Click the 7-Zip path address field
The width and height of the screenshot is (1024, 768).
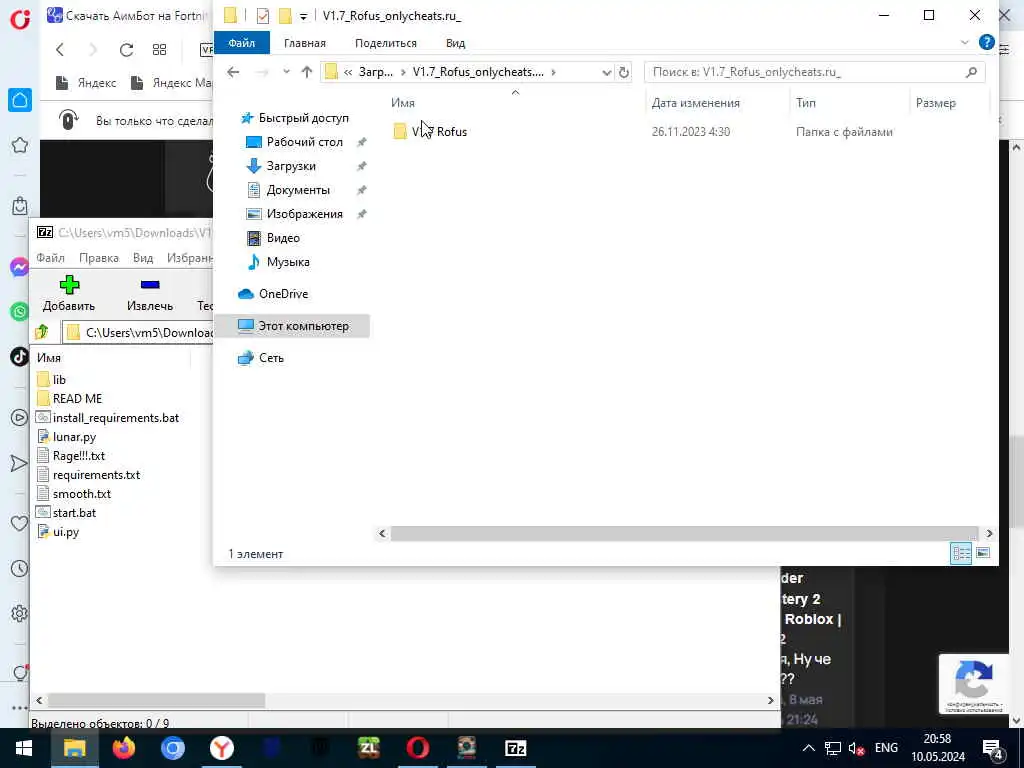tap(138, 332)
